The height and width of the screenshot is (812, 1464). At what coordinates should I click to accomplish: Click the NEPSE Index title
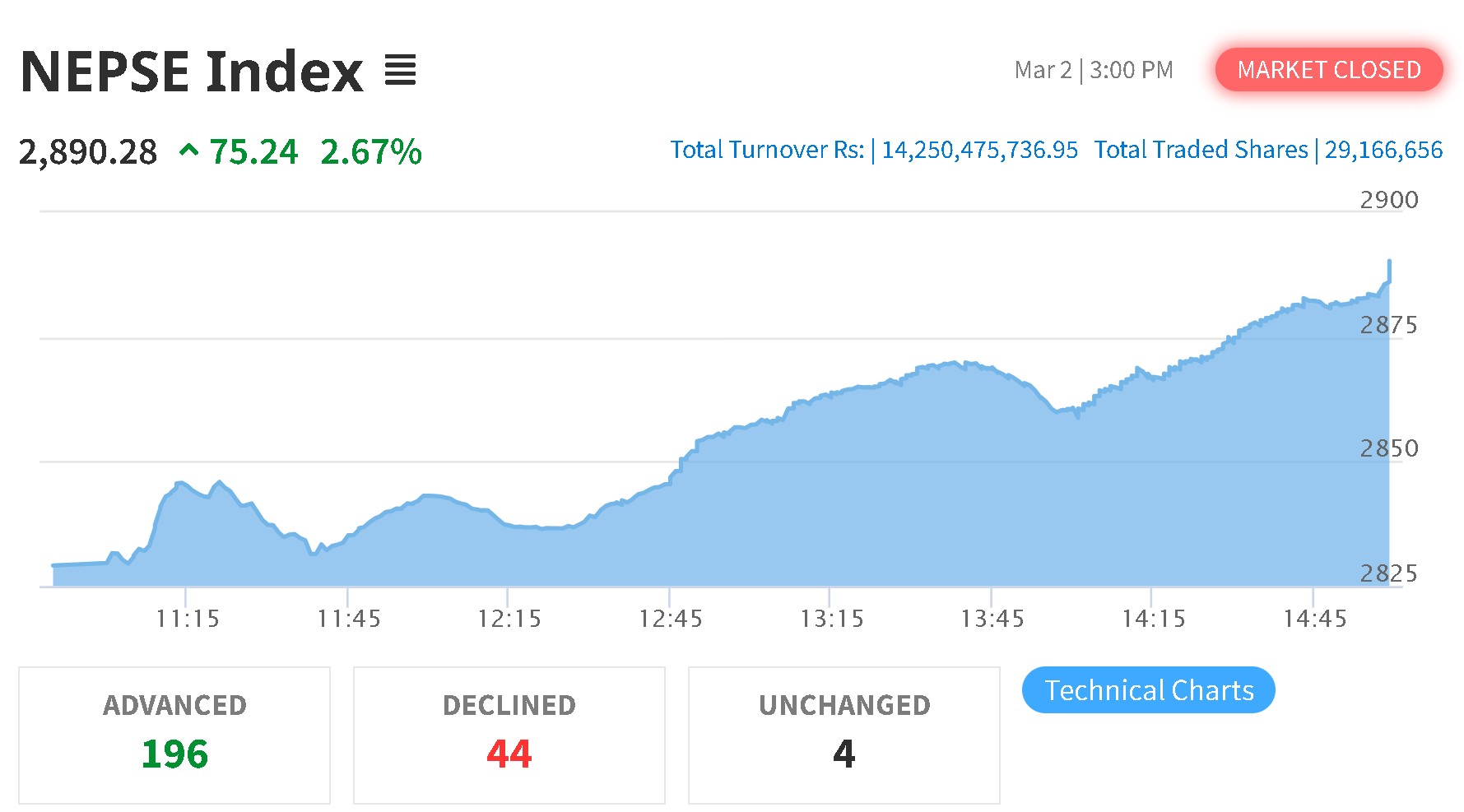(x=191, y=72)
